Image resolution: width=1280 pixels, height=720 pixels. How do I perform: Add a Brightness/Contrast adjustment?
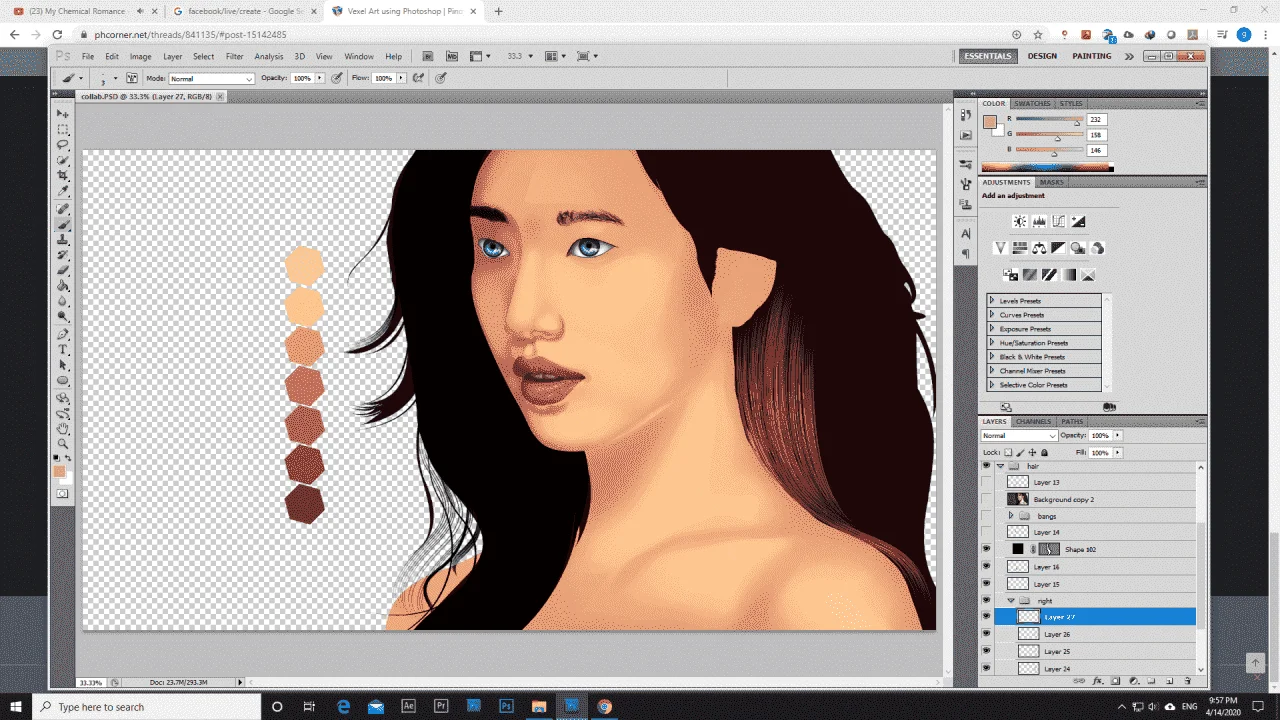tap(1019, 222)
